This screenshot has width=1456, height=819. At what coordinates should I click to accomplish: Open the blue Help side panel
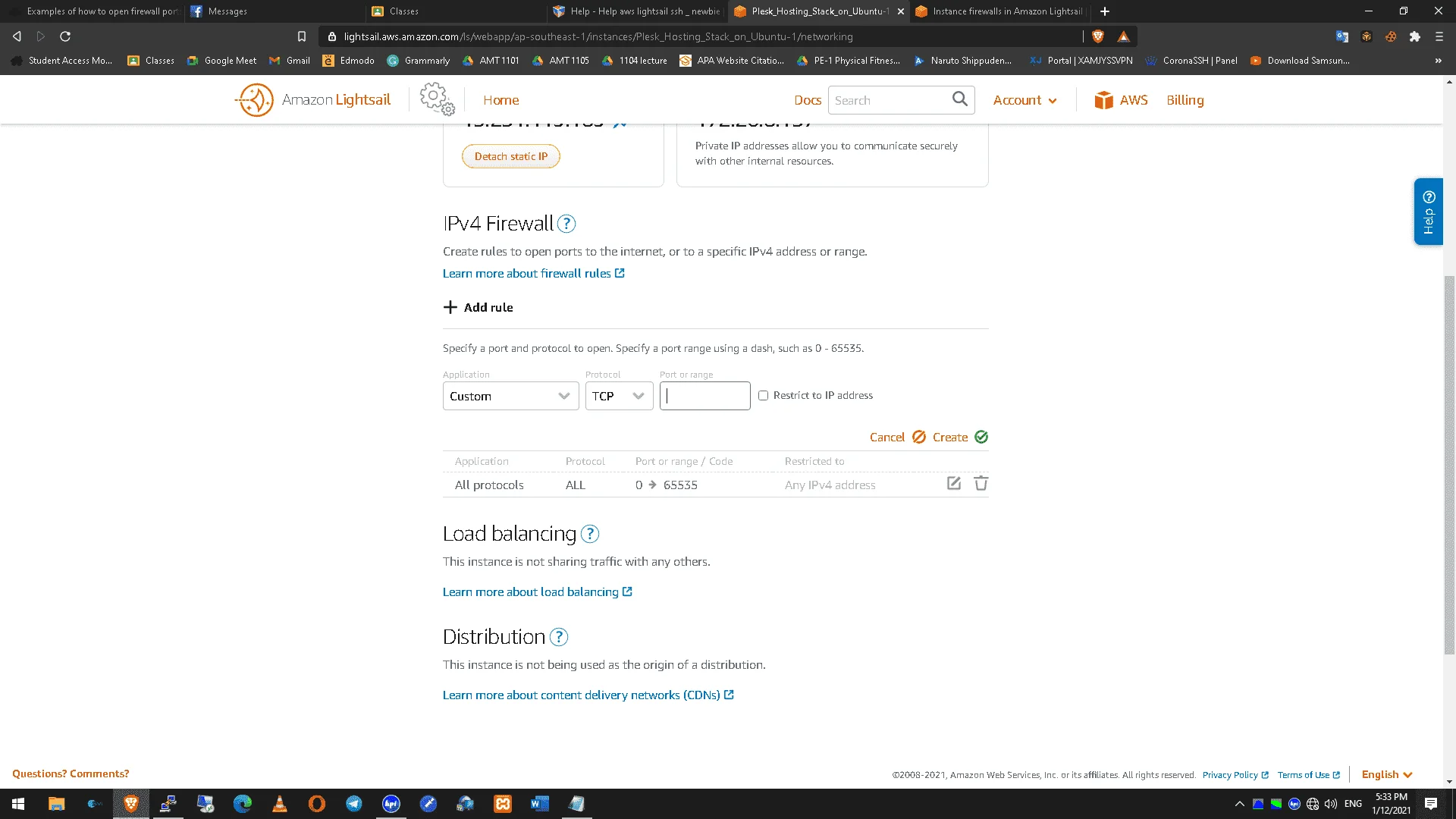1429,212
